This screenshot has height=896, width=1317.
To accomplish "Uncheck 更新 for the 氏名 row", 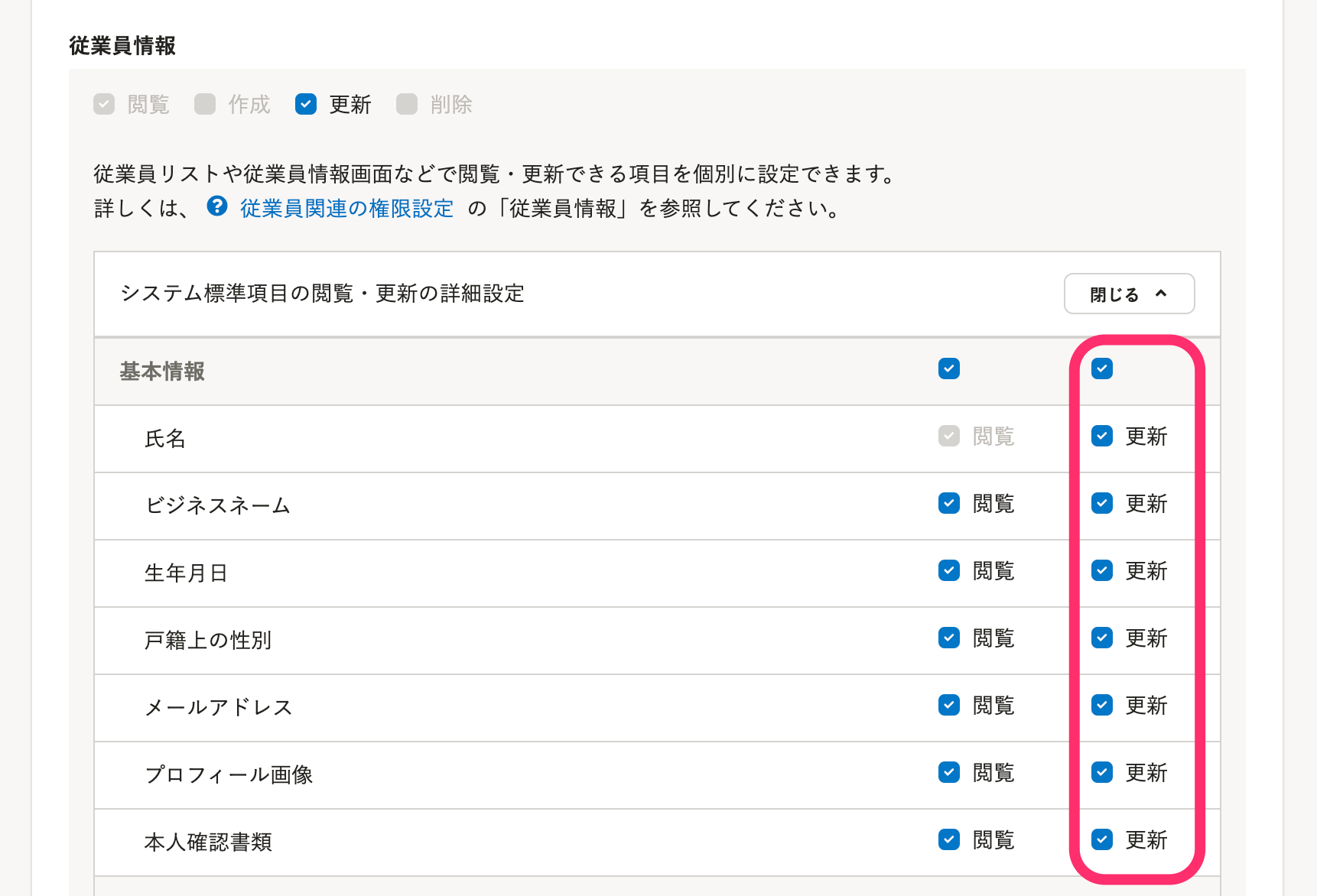I will pos(1102,436).
